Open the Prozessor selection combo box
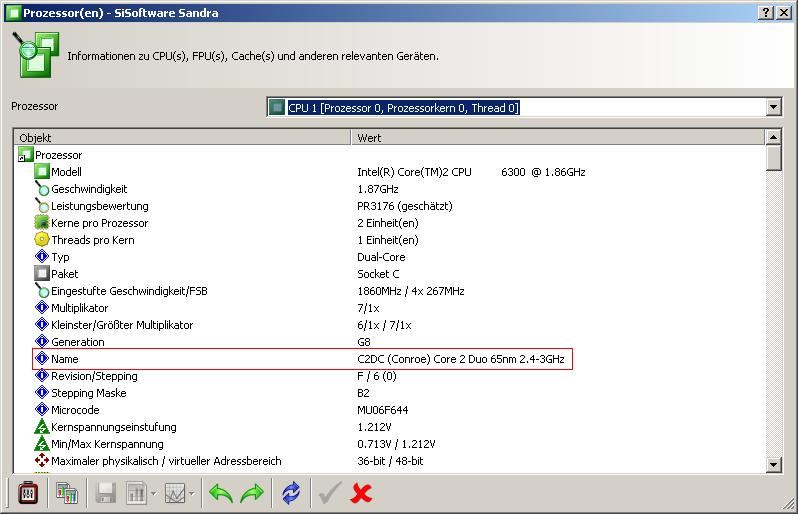Viewport: 798px width, 514px height. tap(524, 107)
